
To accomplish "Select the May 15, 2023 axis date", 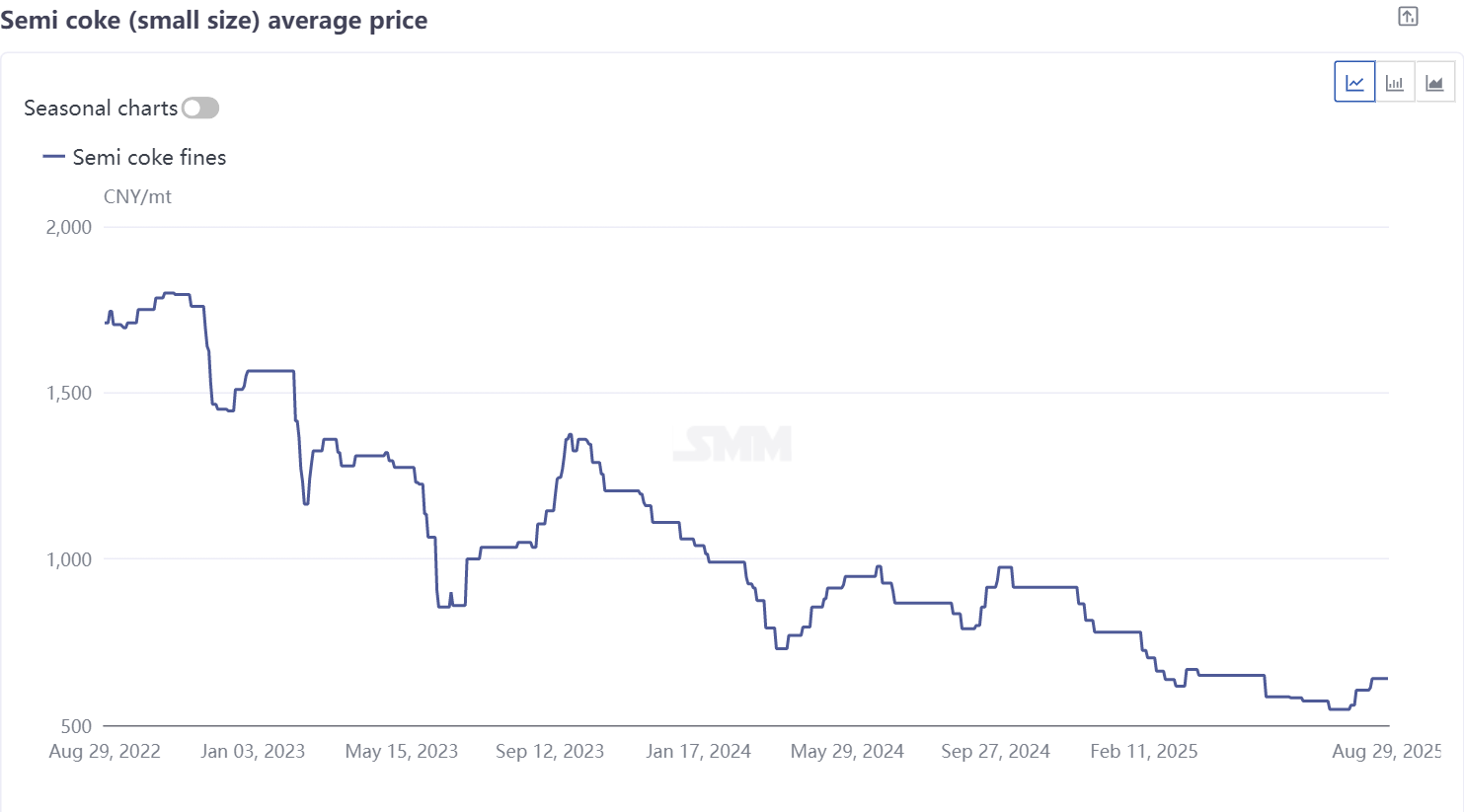I will [x=402, y=752].
